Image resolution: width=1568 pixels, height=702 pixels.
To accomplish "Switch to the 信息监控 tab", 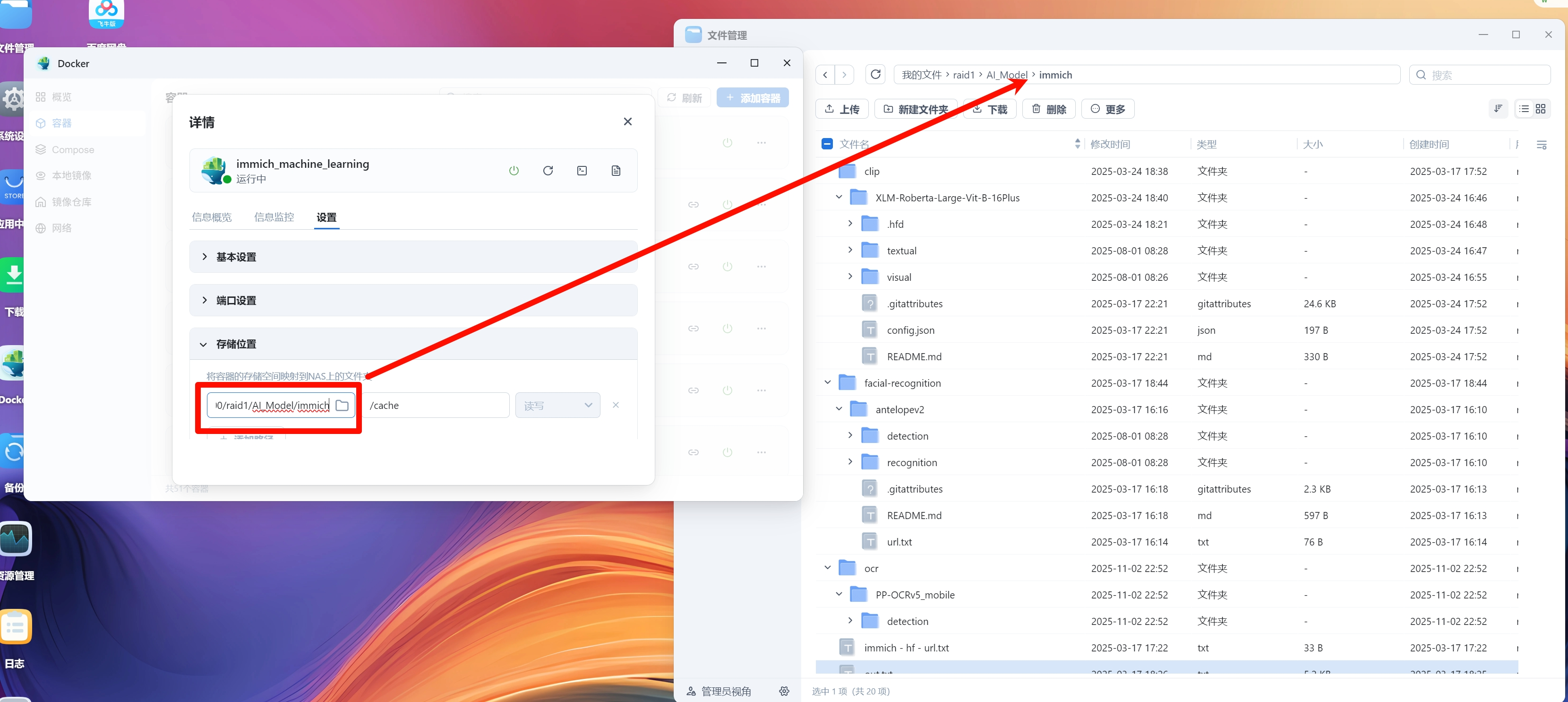I will coord(274,217).
